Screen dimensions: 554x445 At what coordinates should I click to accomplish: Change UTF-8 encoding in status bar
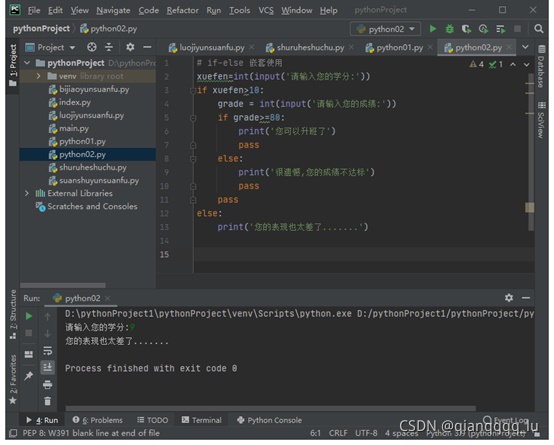pos(366,433)
